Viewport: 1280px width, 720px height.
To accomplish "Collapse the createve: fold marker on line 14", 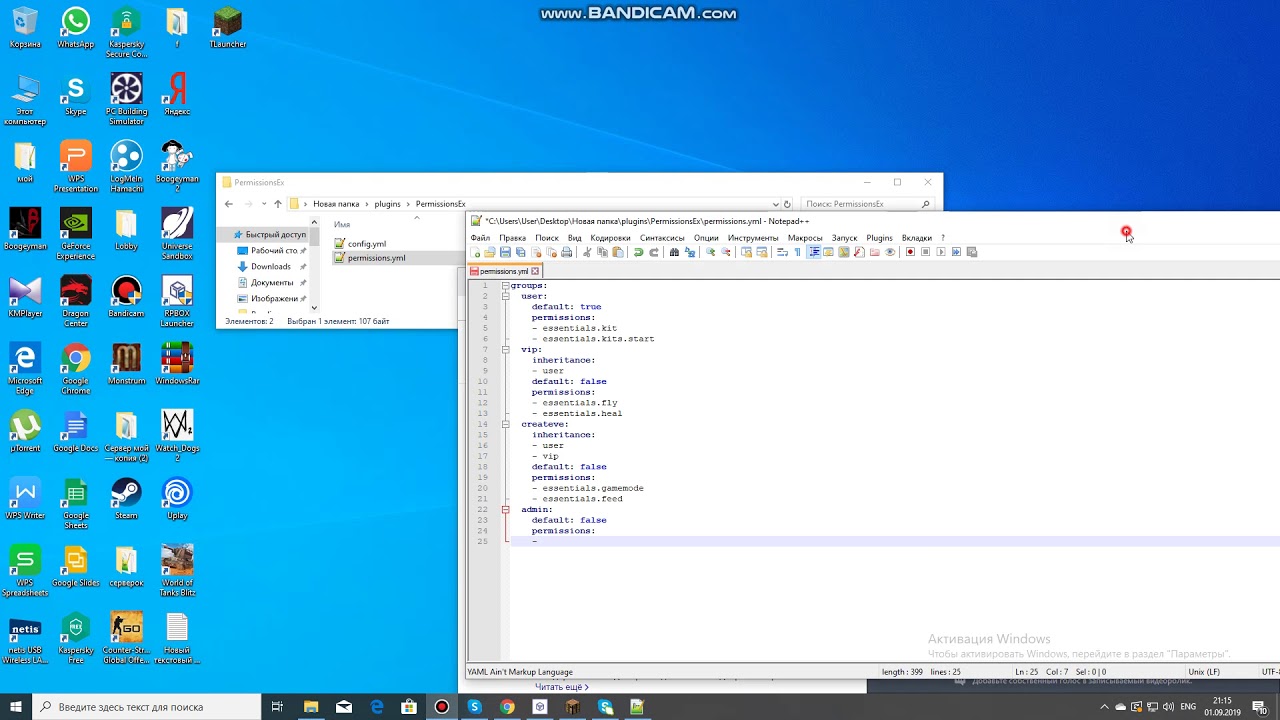I will pos(505,424).
